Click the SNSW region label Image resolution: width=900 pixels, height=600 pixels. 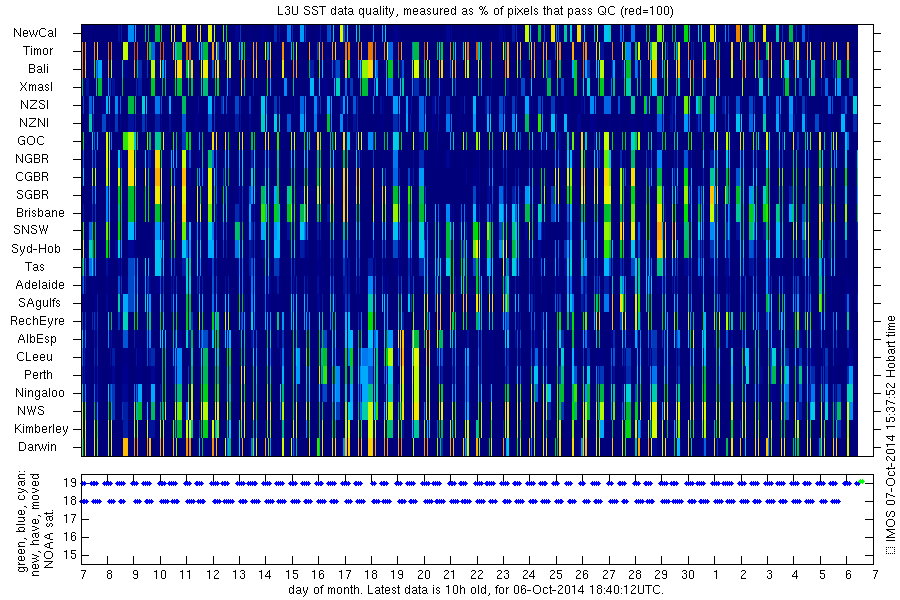point(31,230)
